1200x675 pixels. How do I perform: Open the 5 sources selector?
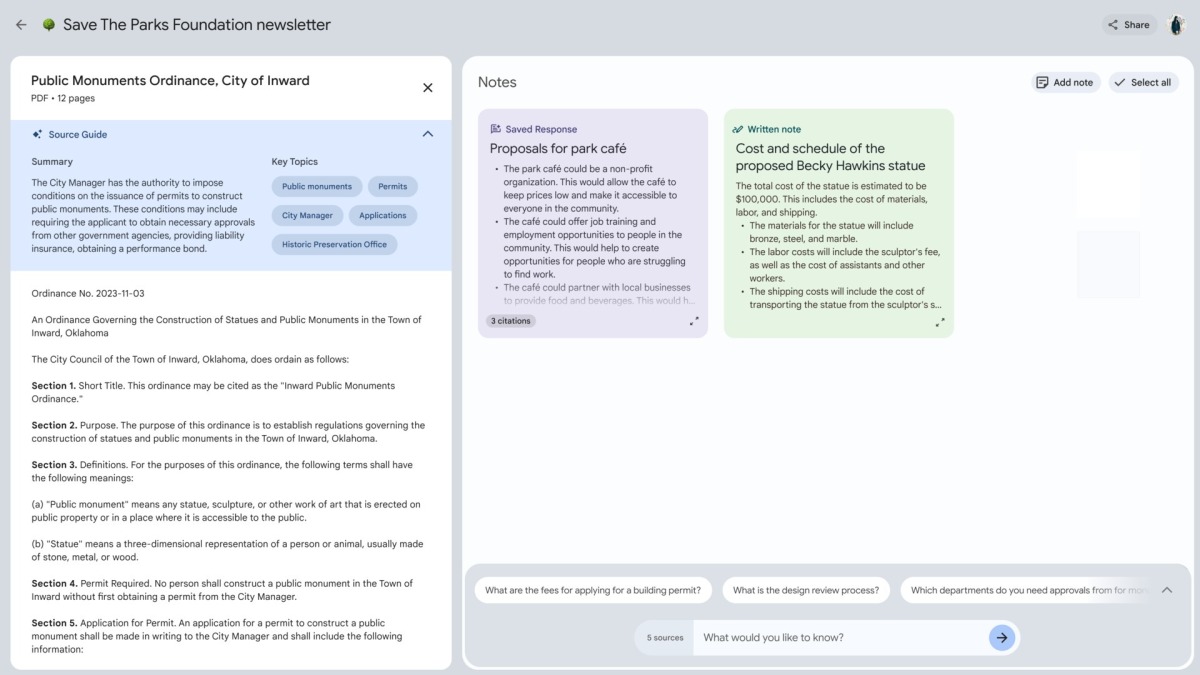click(x=665, y=638)
